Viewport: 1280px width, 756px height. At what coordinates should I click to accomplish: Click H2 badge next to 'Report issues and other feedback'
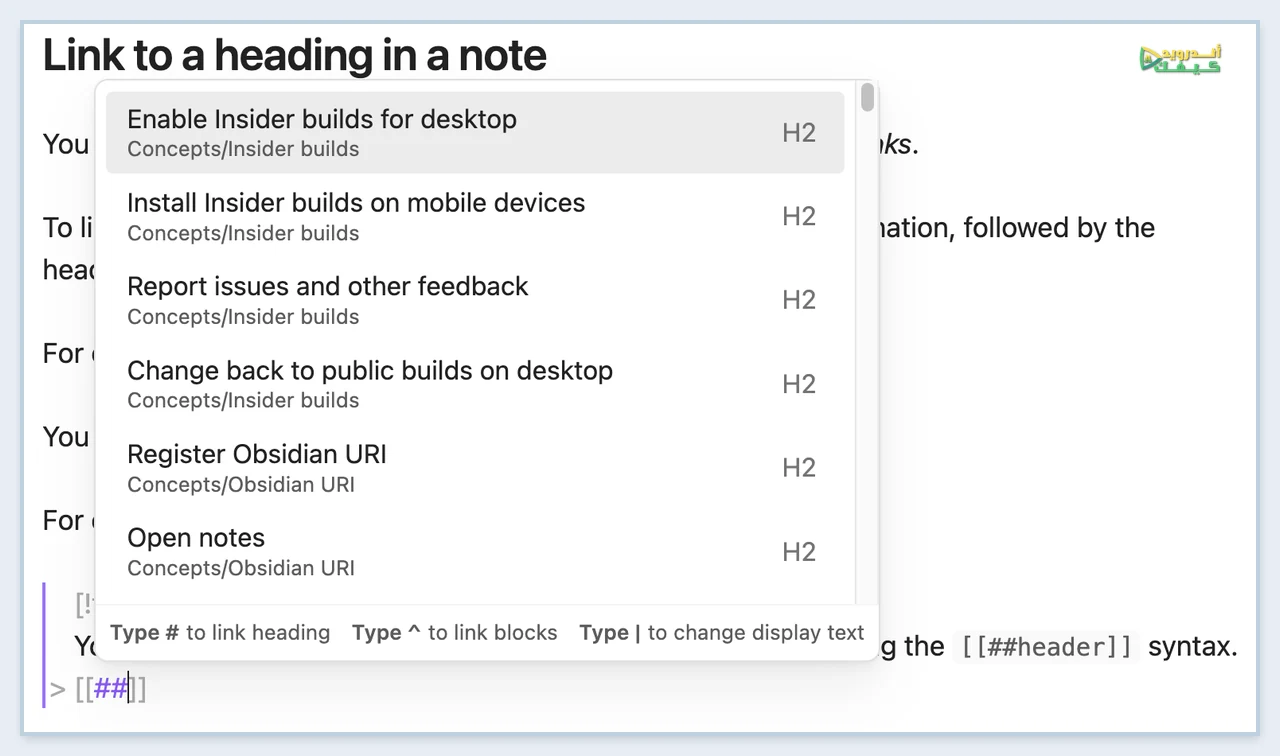click(799, 300)
